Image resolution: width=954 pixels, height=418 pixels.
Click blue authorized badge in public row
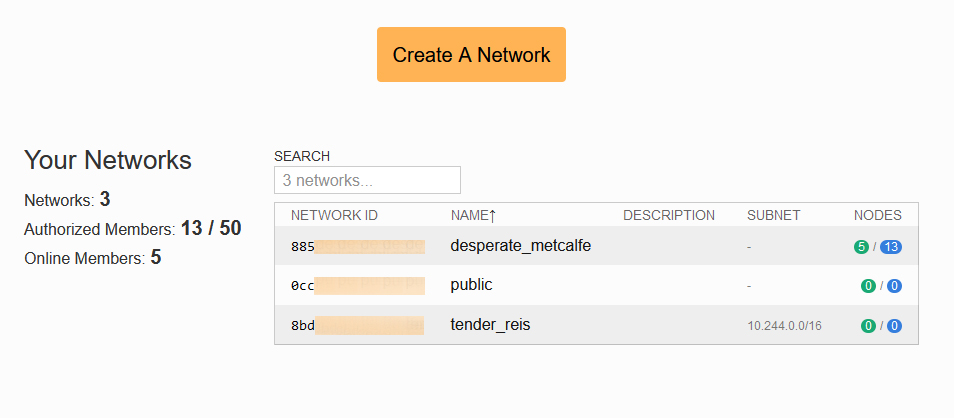click(x=894, y=286)
